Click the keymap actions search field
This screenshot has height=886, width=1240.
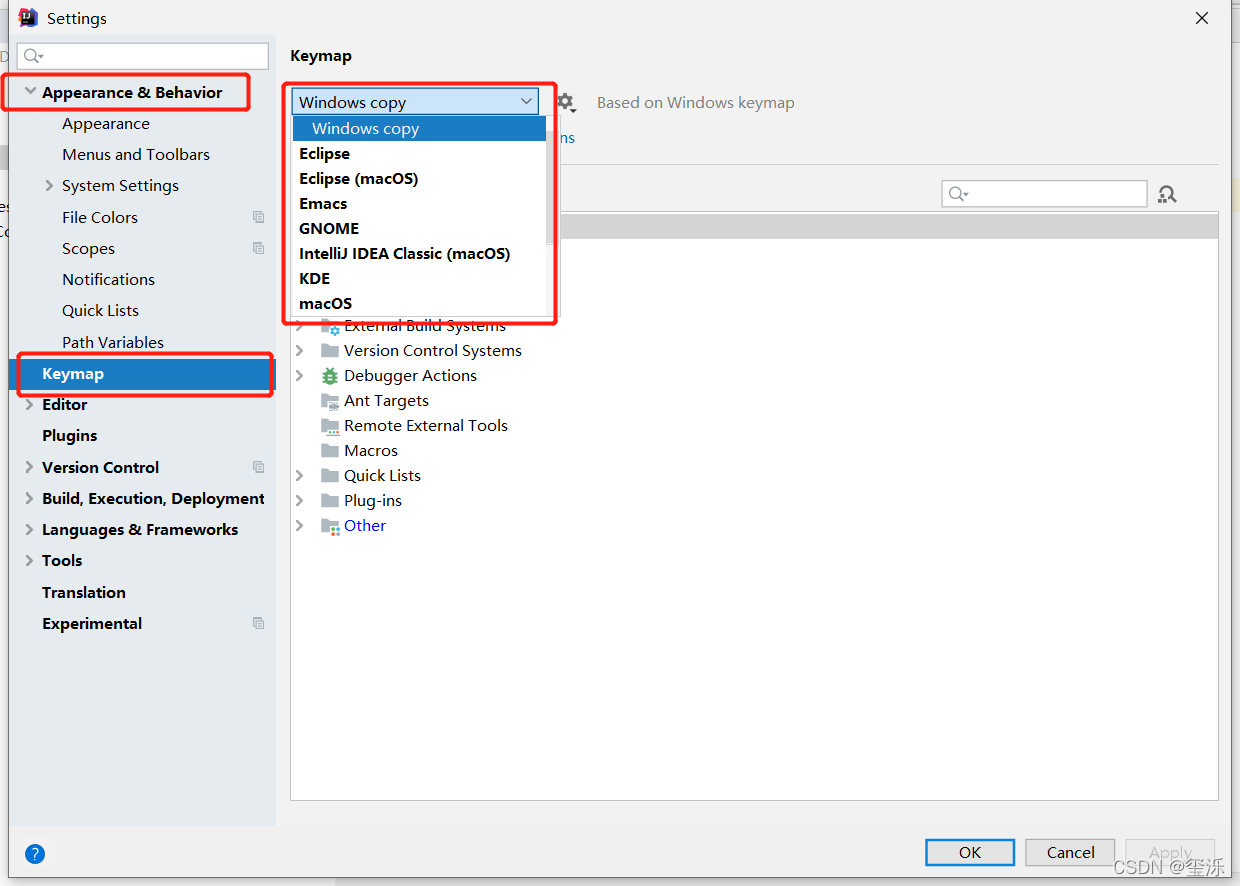[1044, 194]
